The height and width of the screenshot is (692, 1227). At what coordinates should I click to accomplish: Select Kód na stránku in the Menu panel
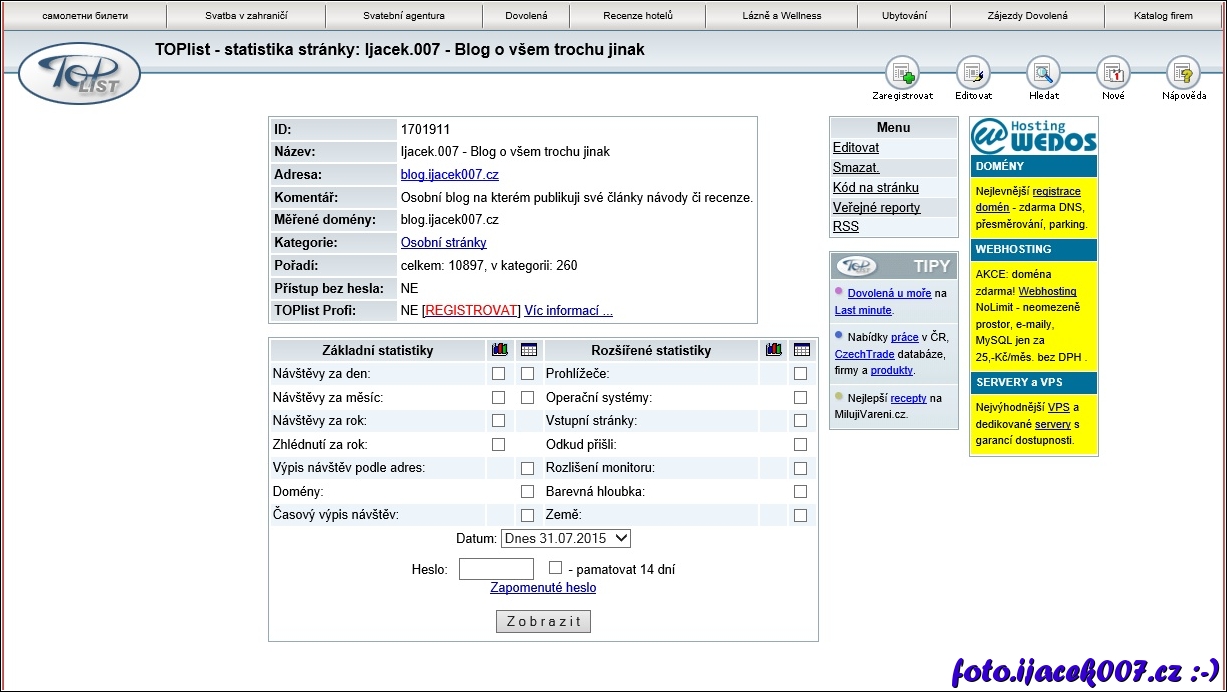pyautogui.click(x=875, y=188)
